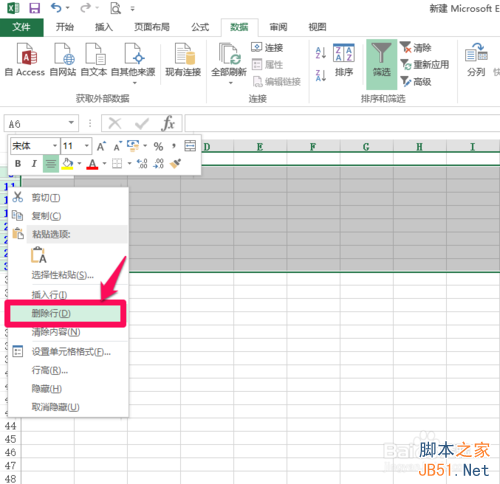
Task: Sort descending Z to A
Action: (x=321, y=75)
